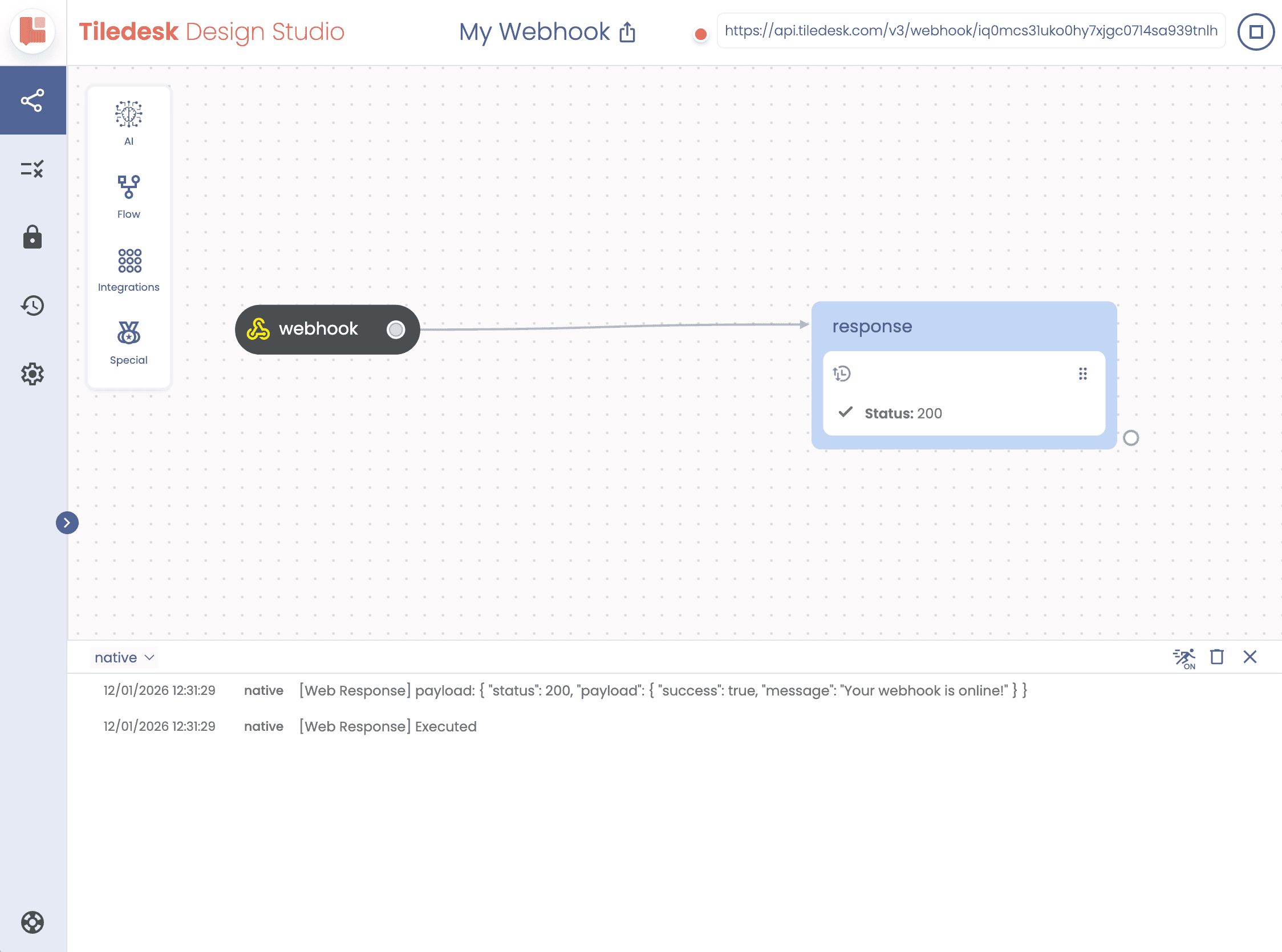Click the response block output connector

(x=1130, y=438)
